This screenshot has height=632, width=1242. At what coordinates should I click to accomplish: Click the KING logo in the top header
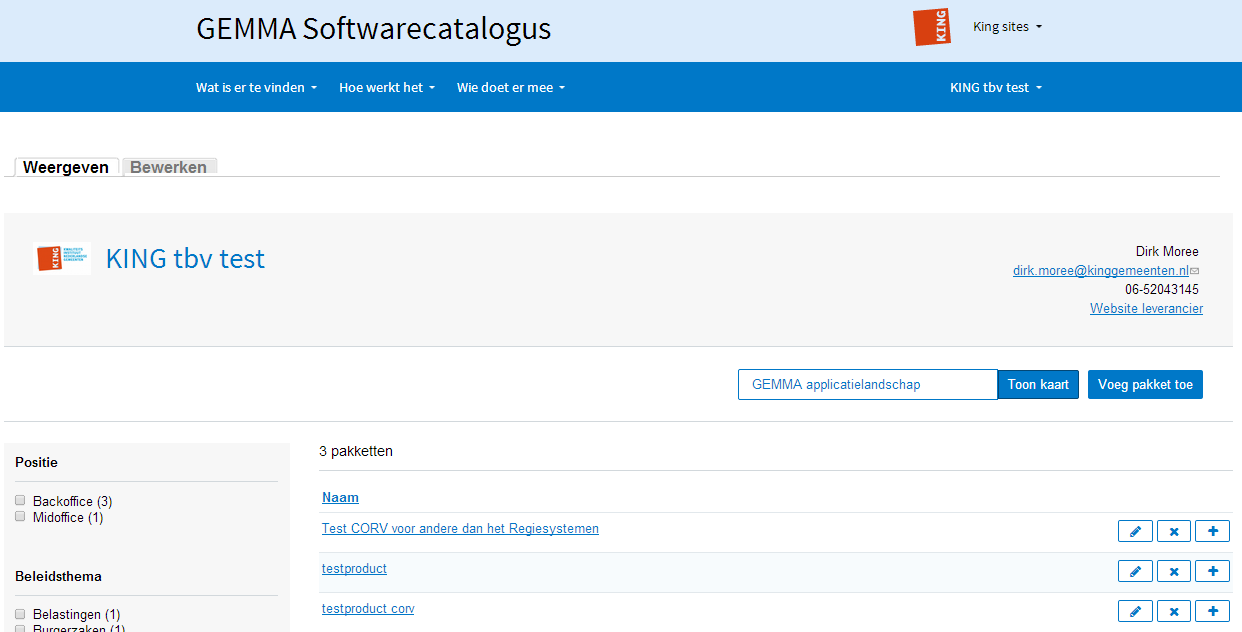[x=932, y=27]
